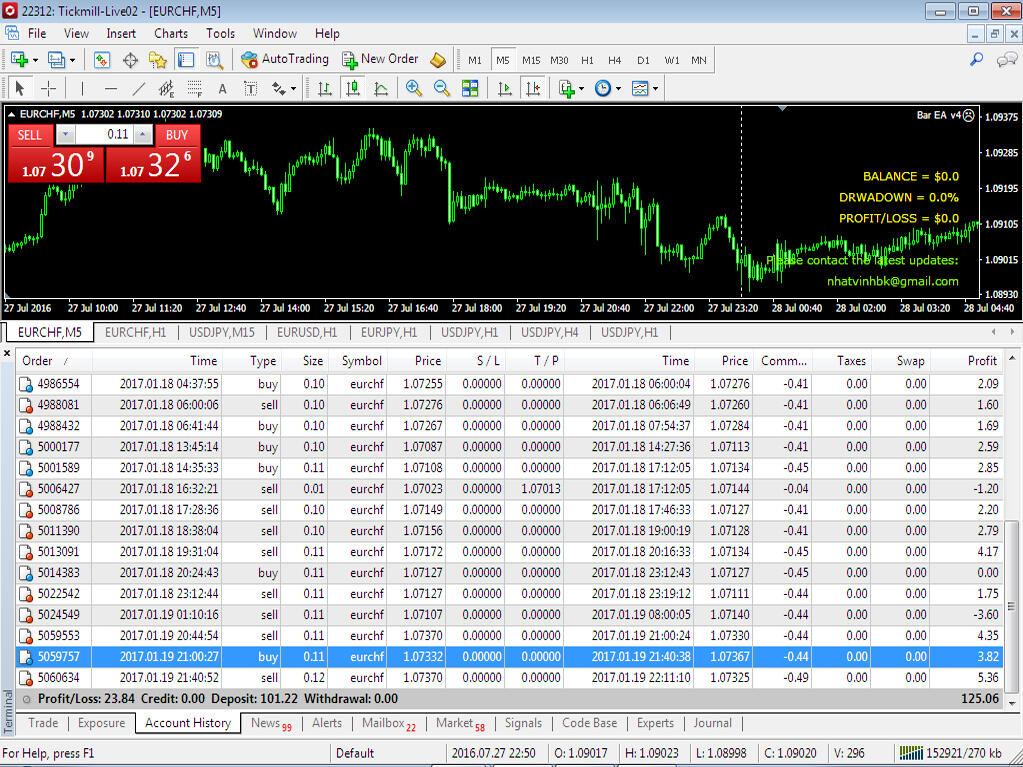Image resolution: width=1023 pixels, height=767 pixels.
Task: Select the vertical line drawing tool
Action: pyautogui.click(x=82, y=88)
